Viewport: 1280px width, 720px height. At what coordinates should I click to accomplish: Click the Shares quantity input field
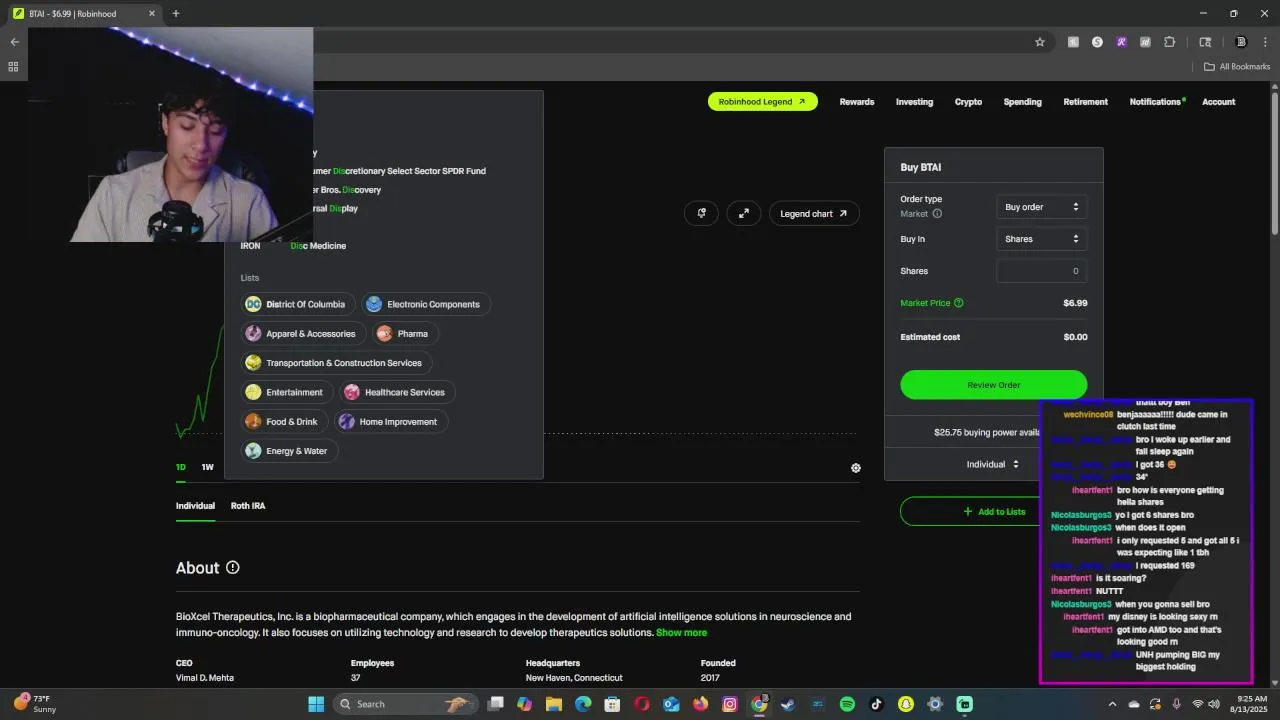[1041, 271]
